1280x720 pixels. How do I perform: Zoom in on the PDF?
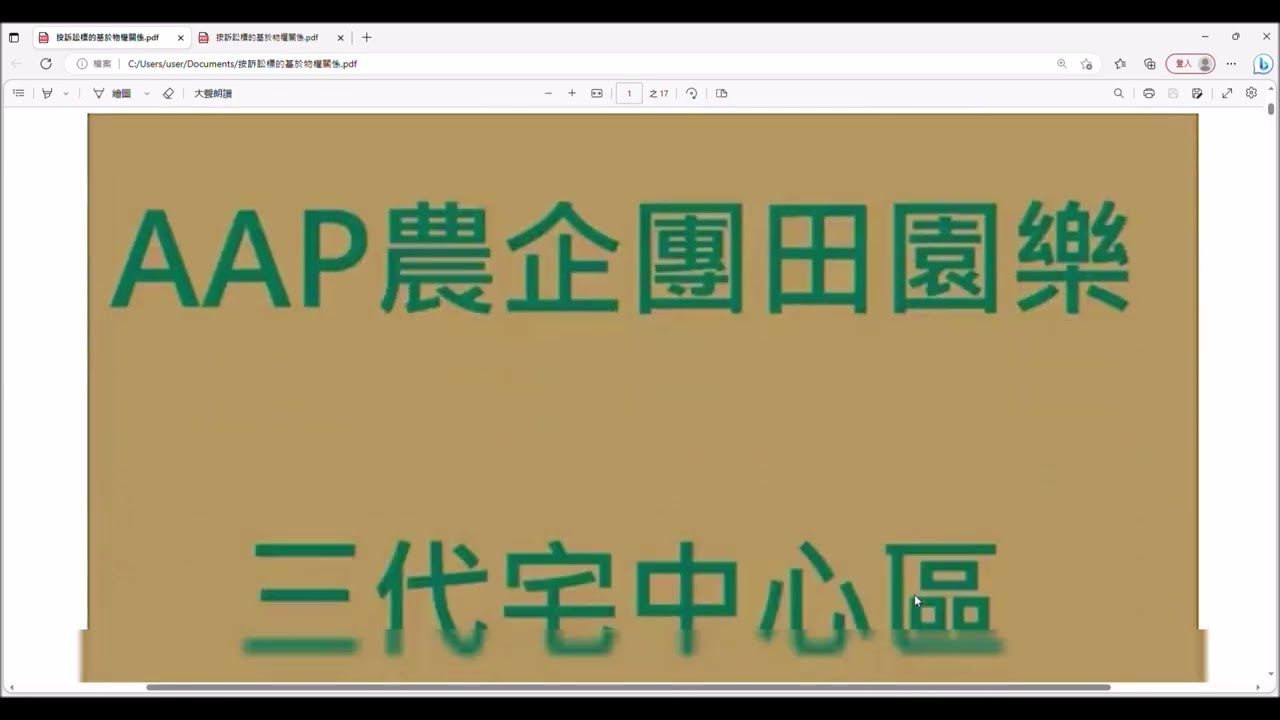coord(572,93)
